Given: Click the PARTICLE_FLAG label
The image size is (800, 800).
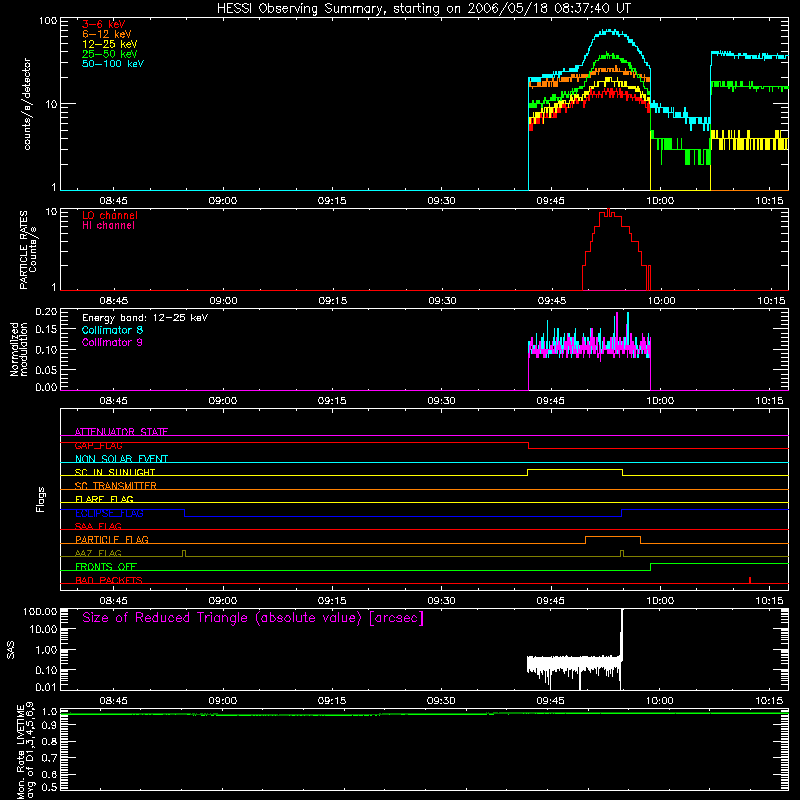Looking at the screenshot, I should (x=112, y=539).
